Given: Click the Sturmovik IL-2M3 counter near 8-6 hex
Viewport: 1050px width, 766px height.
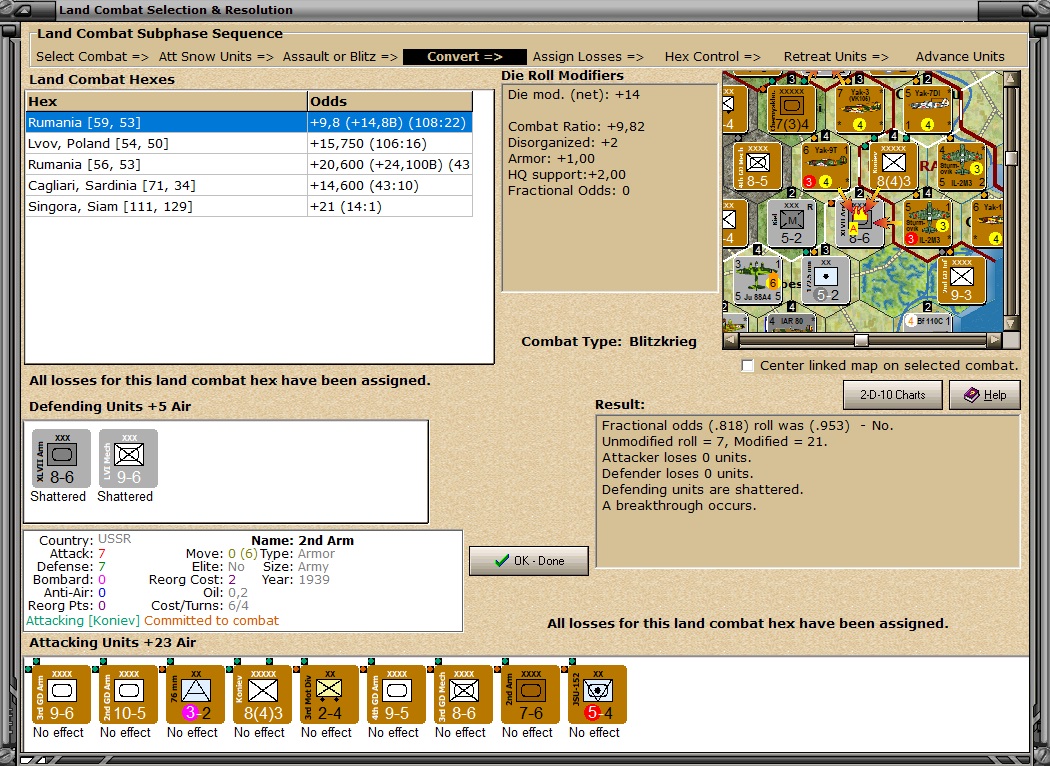Looking at the screenshot, I should tap(927, 223).
